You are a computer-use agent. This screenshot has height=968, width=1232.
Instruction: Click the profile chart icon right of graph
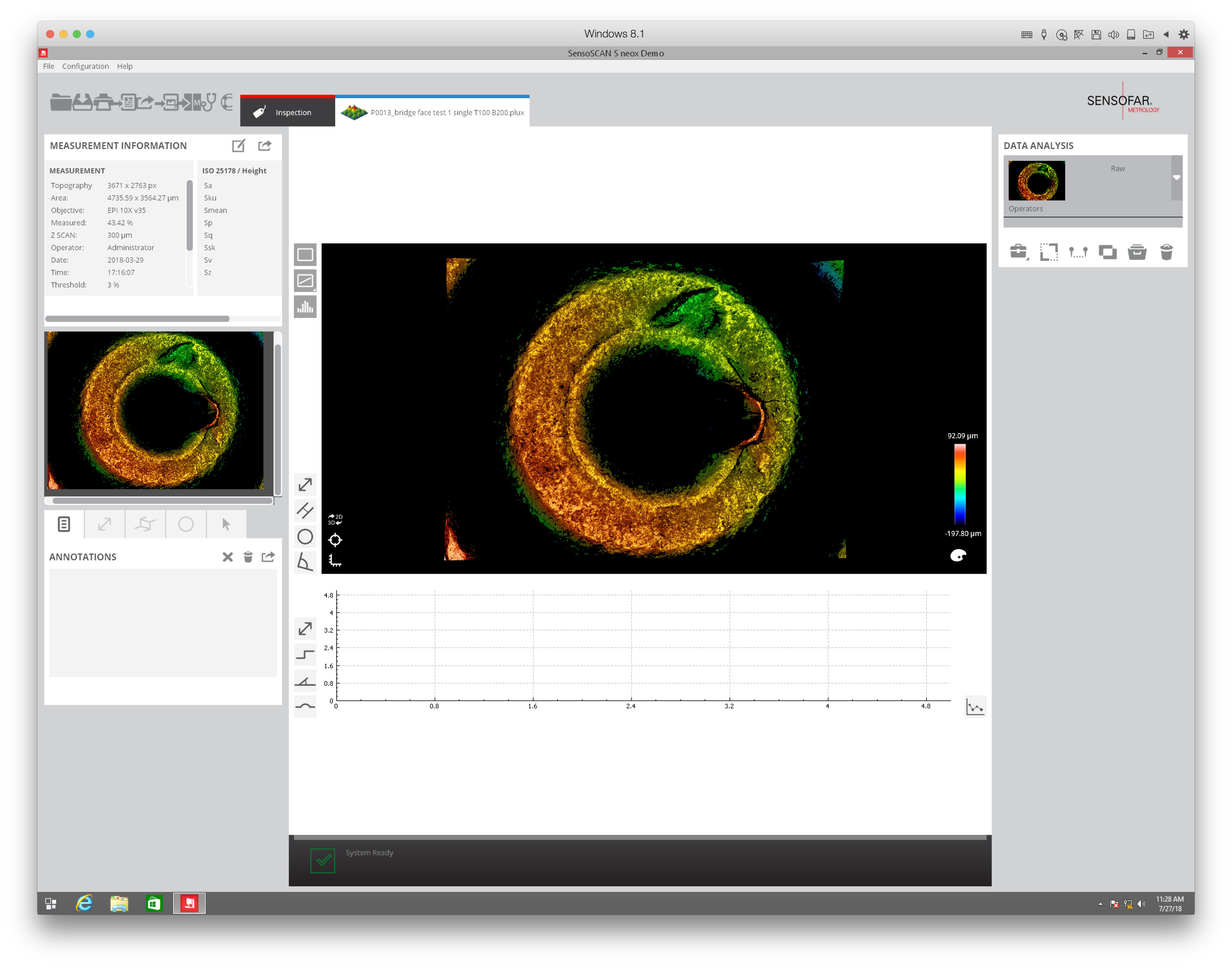[975, 707]
